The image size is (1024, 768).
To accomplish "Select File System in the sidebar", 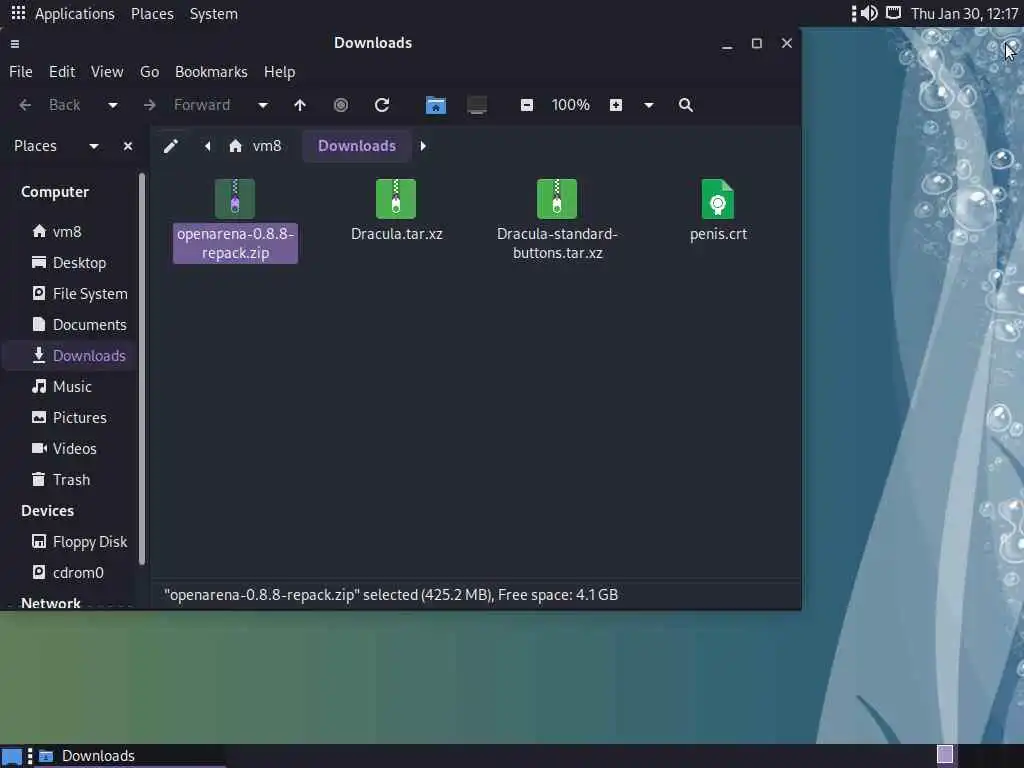I will 69,294.
